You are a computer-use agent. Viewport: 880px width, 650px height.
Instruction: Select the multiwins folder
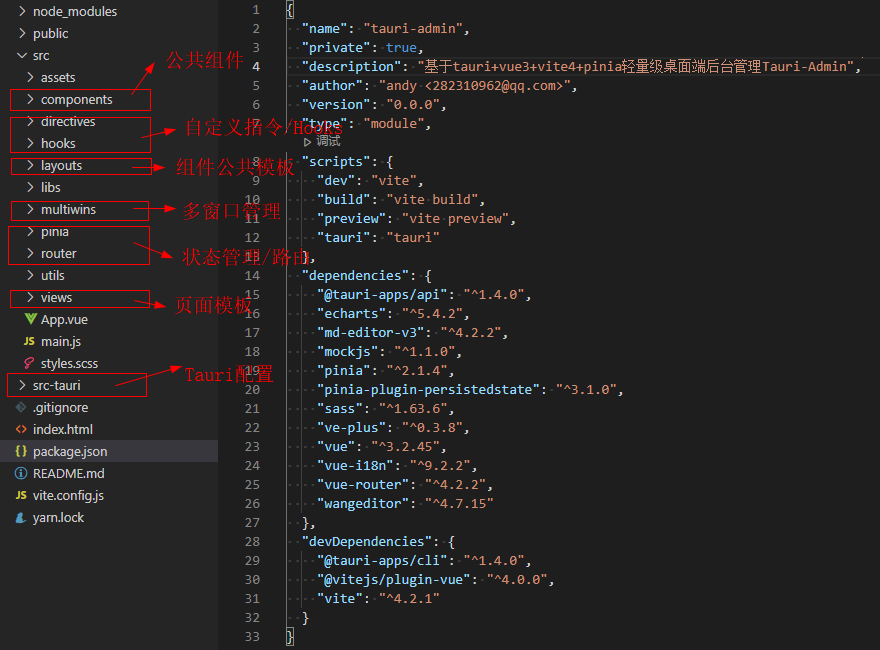tap(68, 210)
